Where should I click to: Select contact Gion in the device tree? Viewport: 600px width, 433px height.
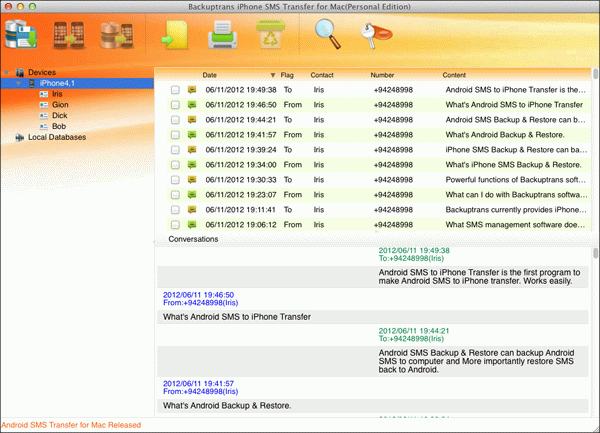point(60,105)
